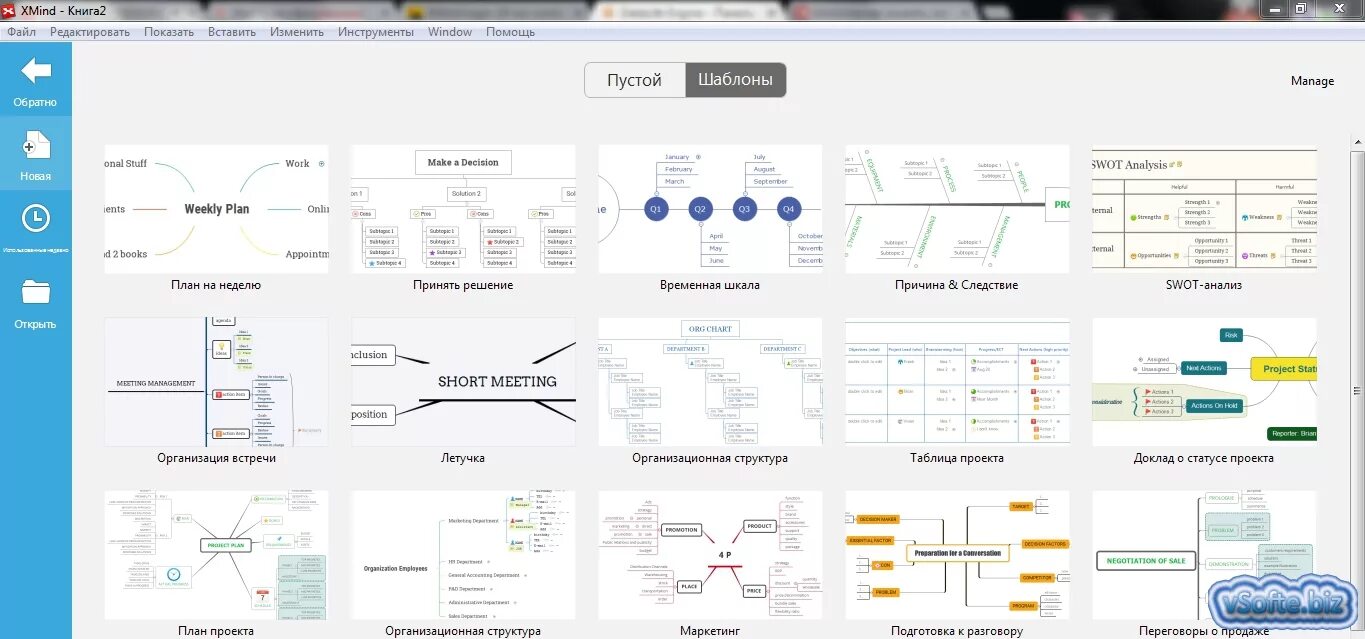Screen dimensions: 1365x639
Task: Click the Таблица проекта label
Action: tap(957, 458)
